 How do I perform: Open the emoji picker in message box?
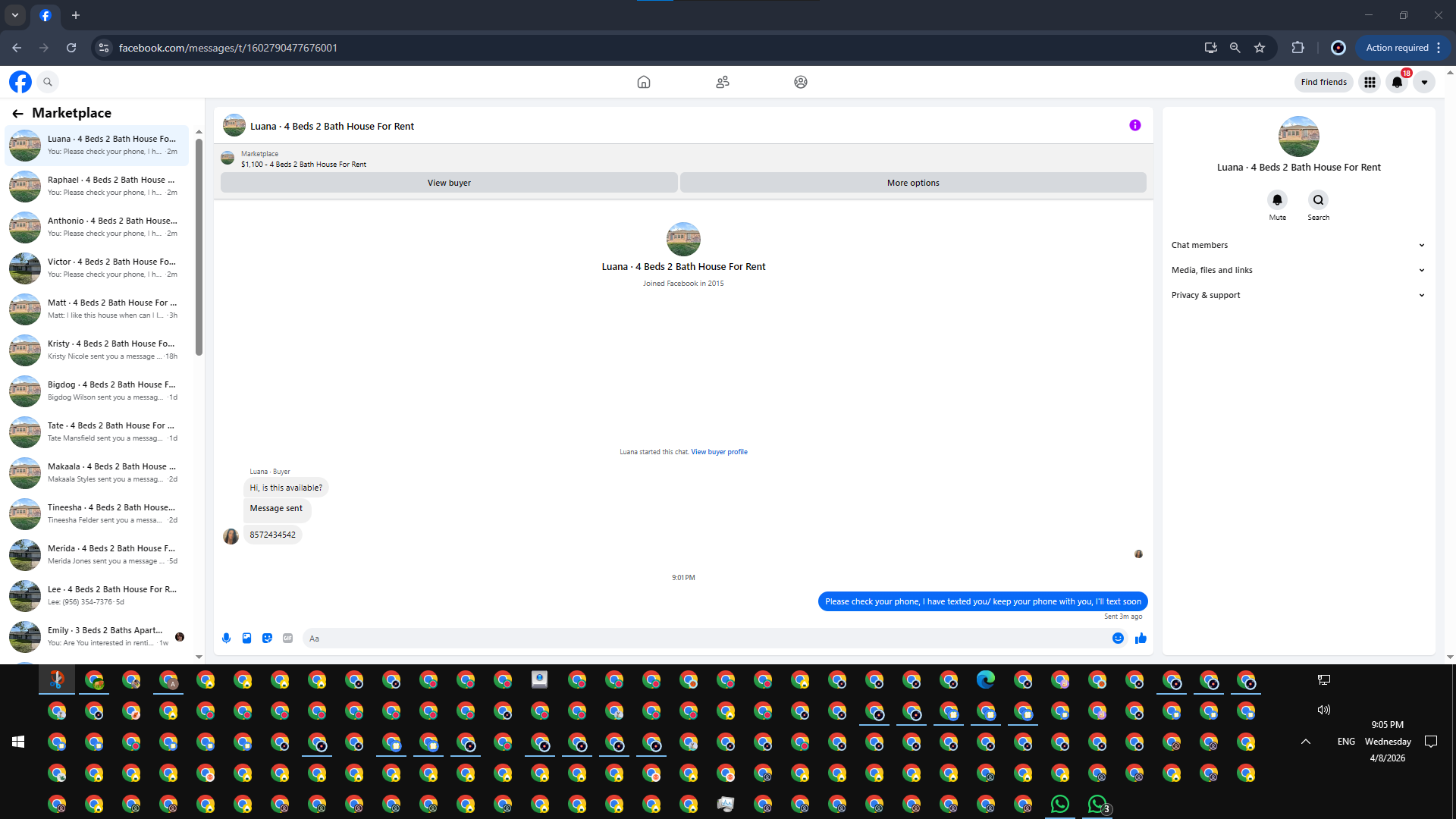(1118, 639)
